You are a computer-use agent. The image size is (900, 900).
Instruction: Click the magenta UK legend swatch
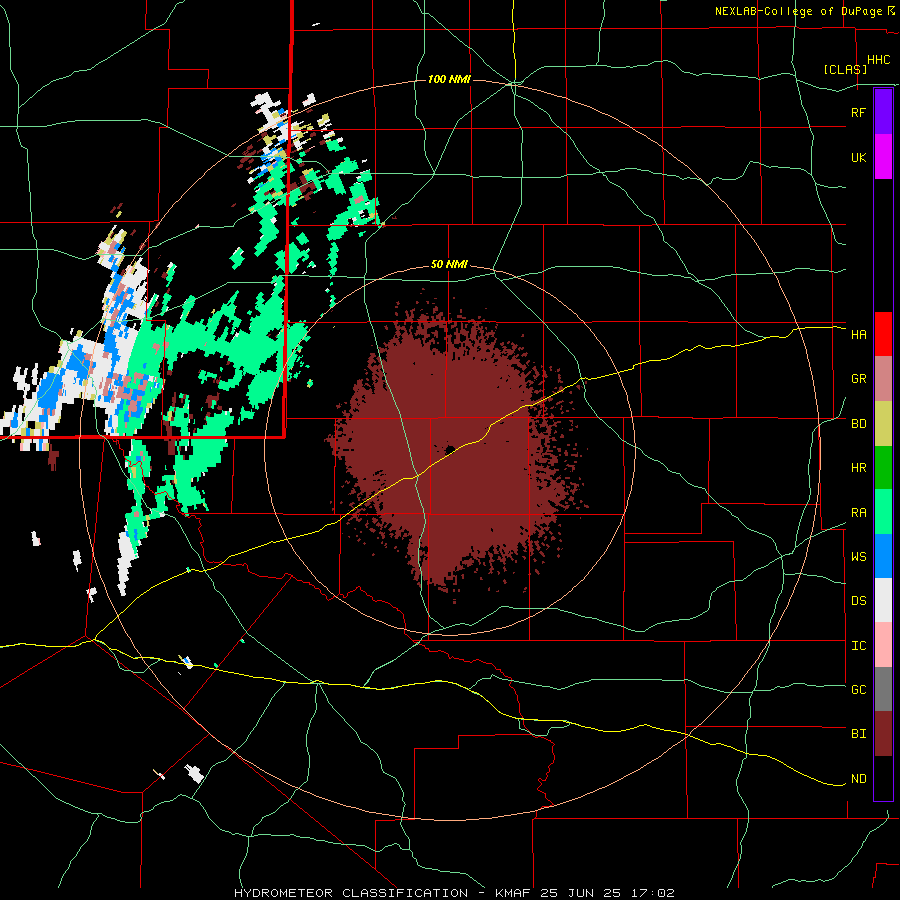pos(883,157)
